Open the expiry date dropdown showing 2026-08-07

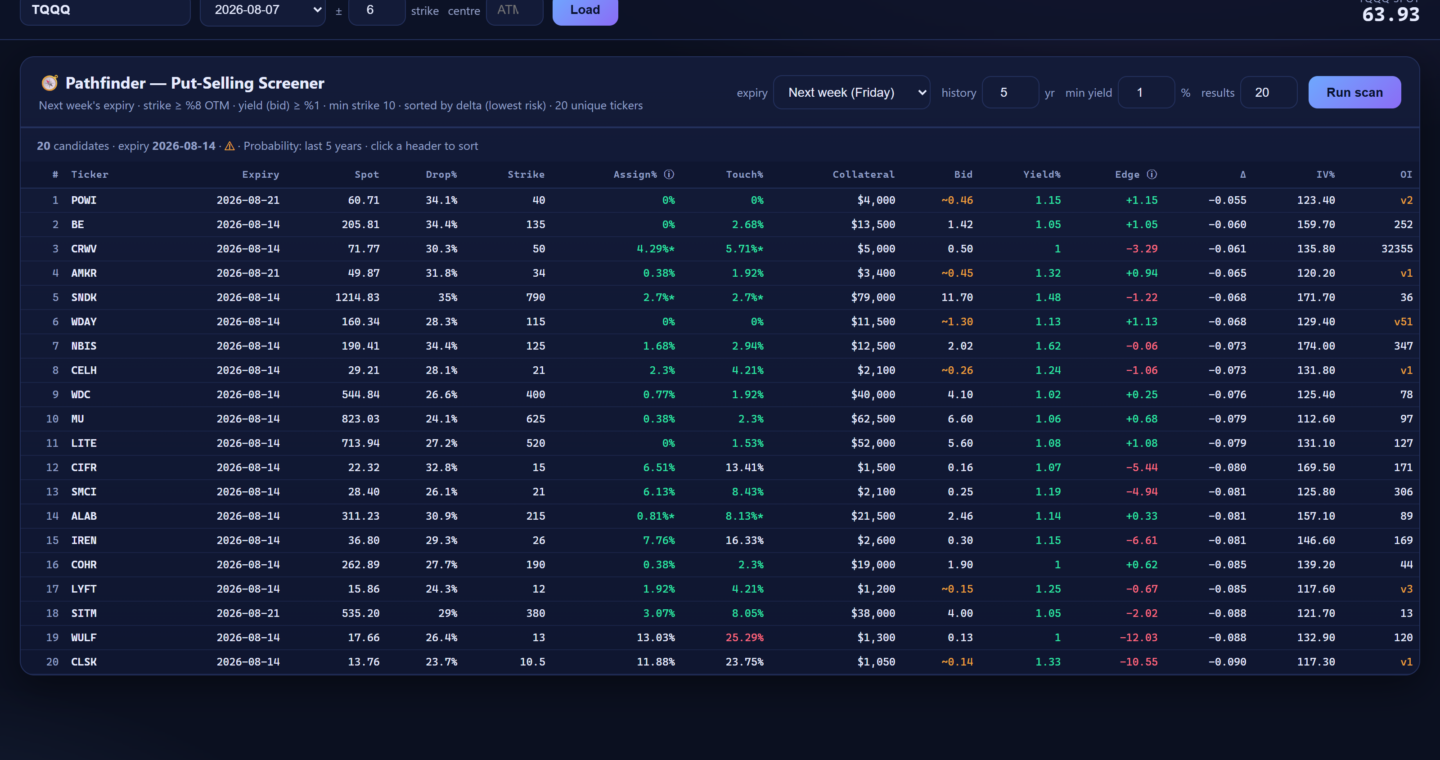point(263,10)
